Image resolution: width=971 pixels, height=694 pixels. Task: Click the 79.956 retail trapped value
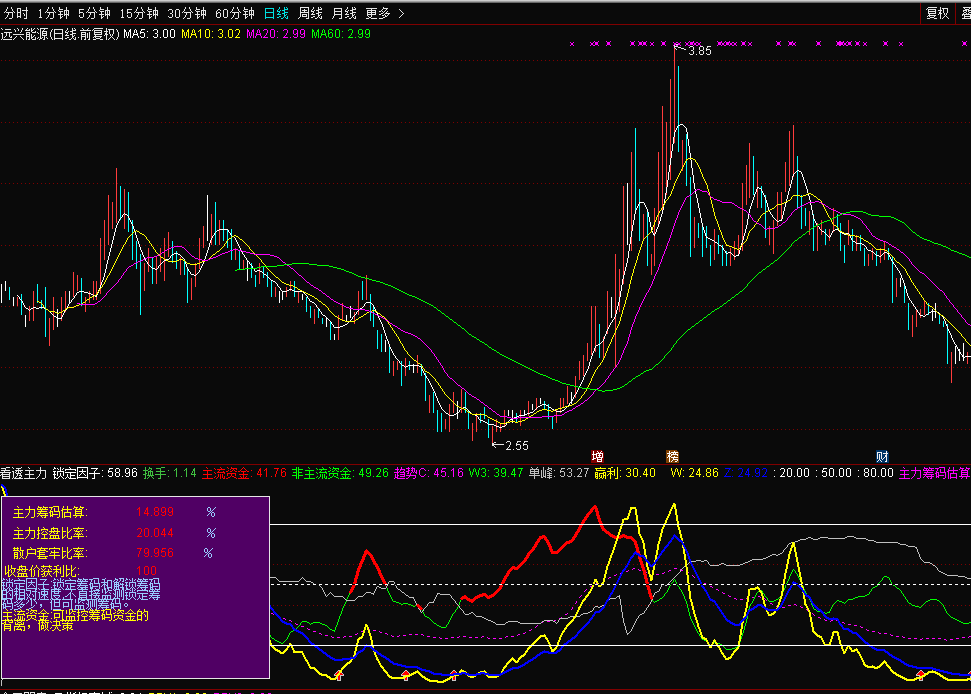click(155, 553)
